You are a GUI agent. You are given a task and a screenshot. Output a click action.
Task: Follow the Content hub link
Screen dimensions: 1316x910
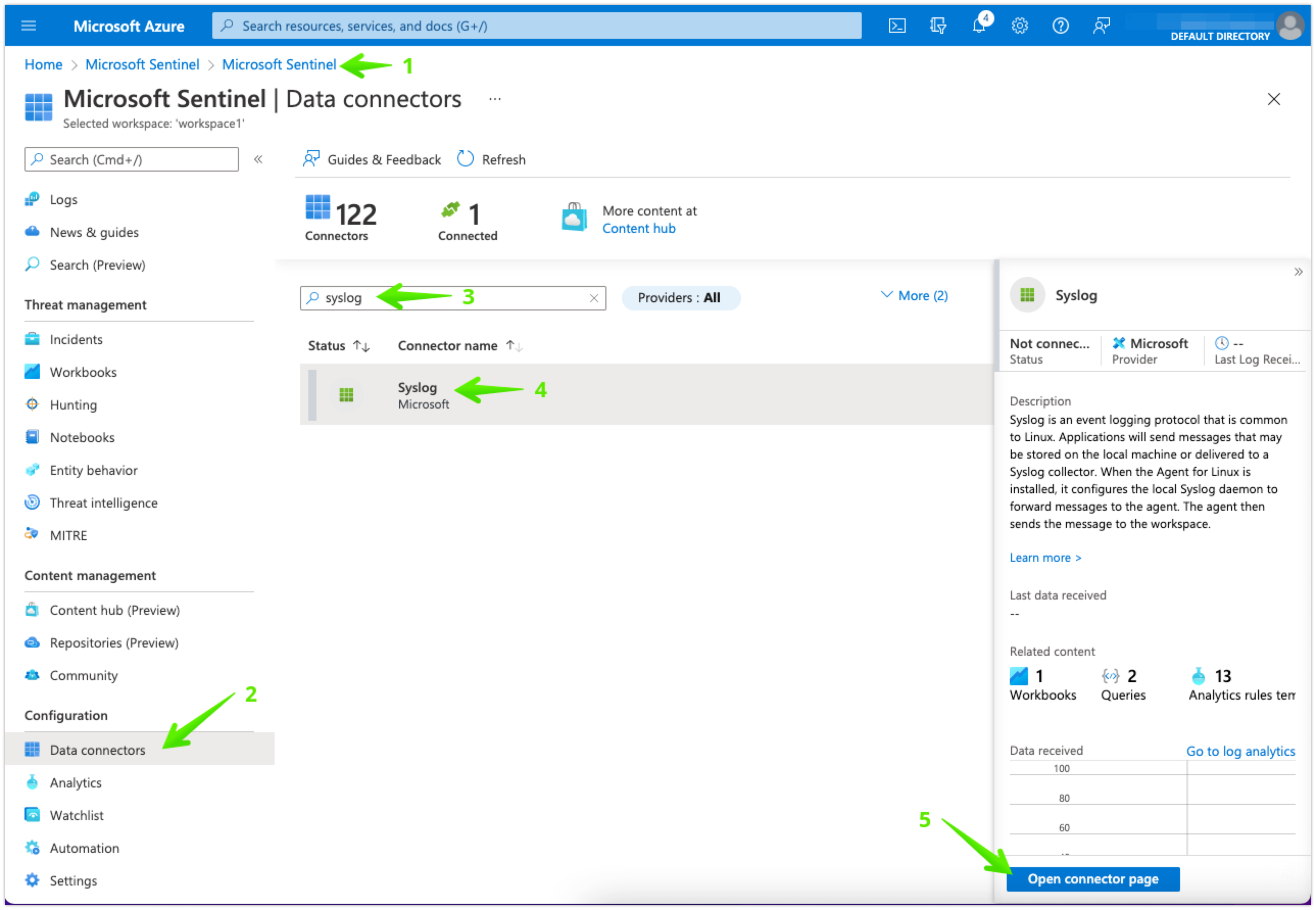coord(639,228)
